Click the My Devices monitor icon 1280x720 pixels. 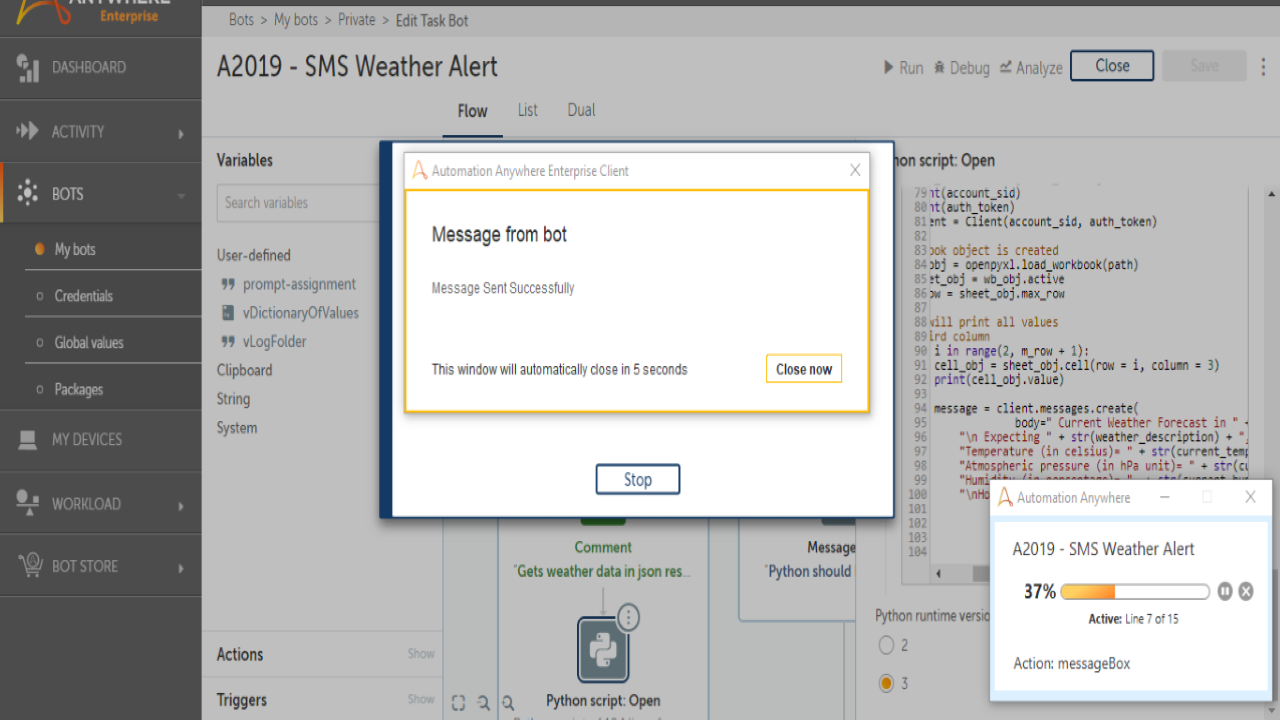(27, 439)
